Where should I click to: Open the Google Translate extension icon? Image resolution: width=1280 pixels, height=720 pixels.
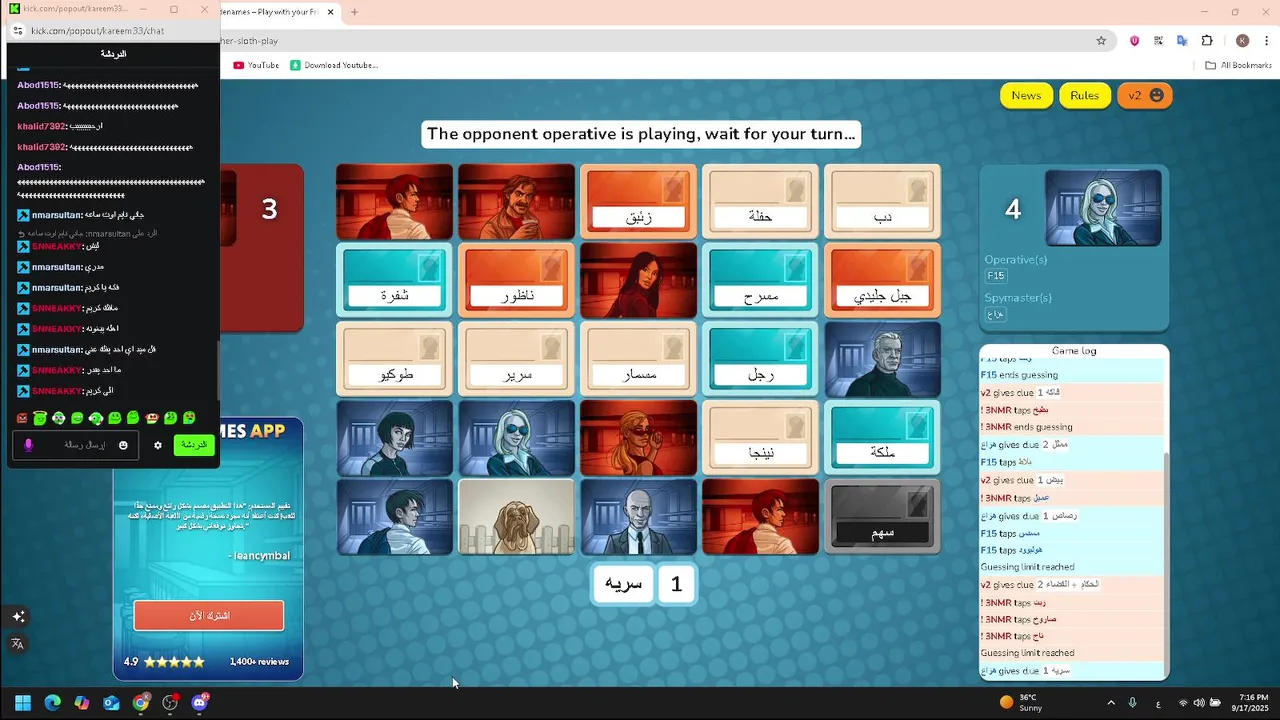1182,41
